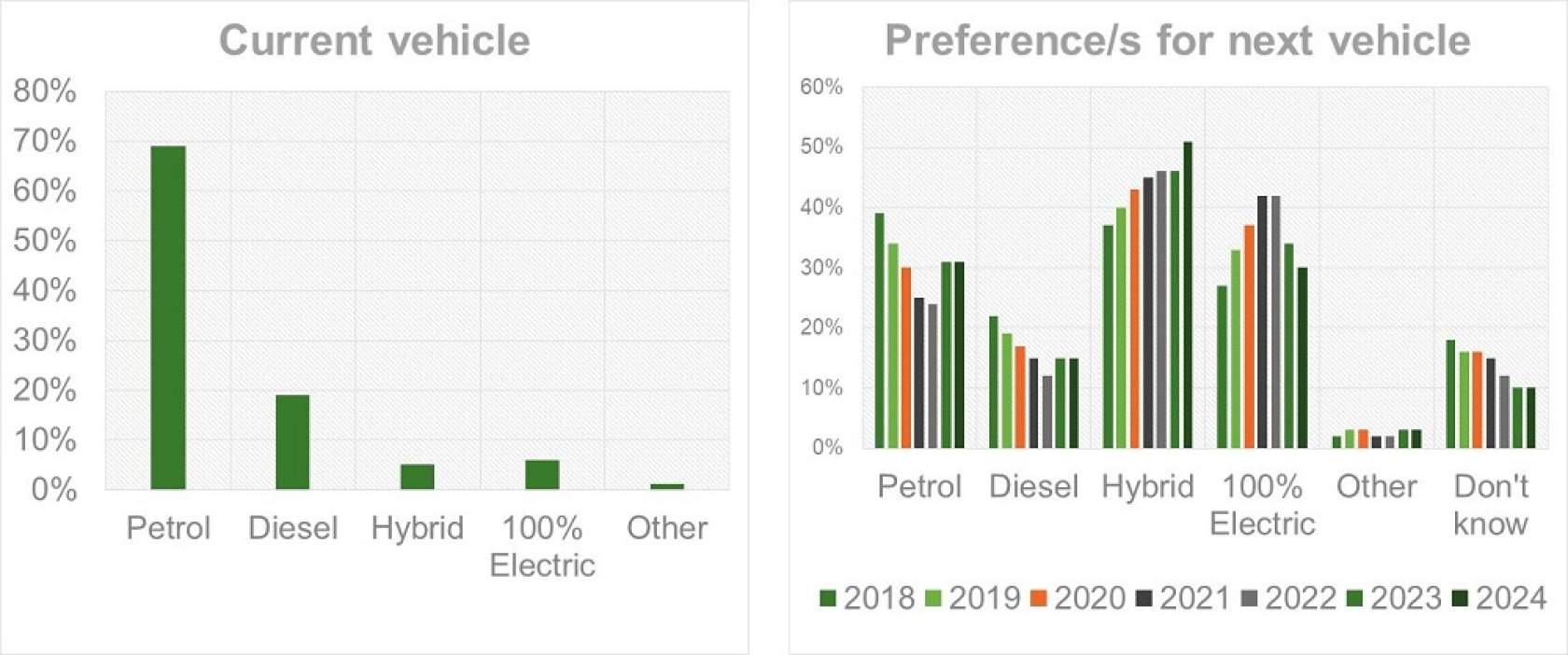Click the "Preference/s for next vehicle" title
This screenshot has width=1568, height=655.
click(1177, 41)
